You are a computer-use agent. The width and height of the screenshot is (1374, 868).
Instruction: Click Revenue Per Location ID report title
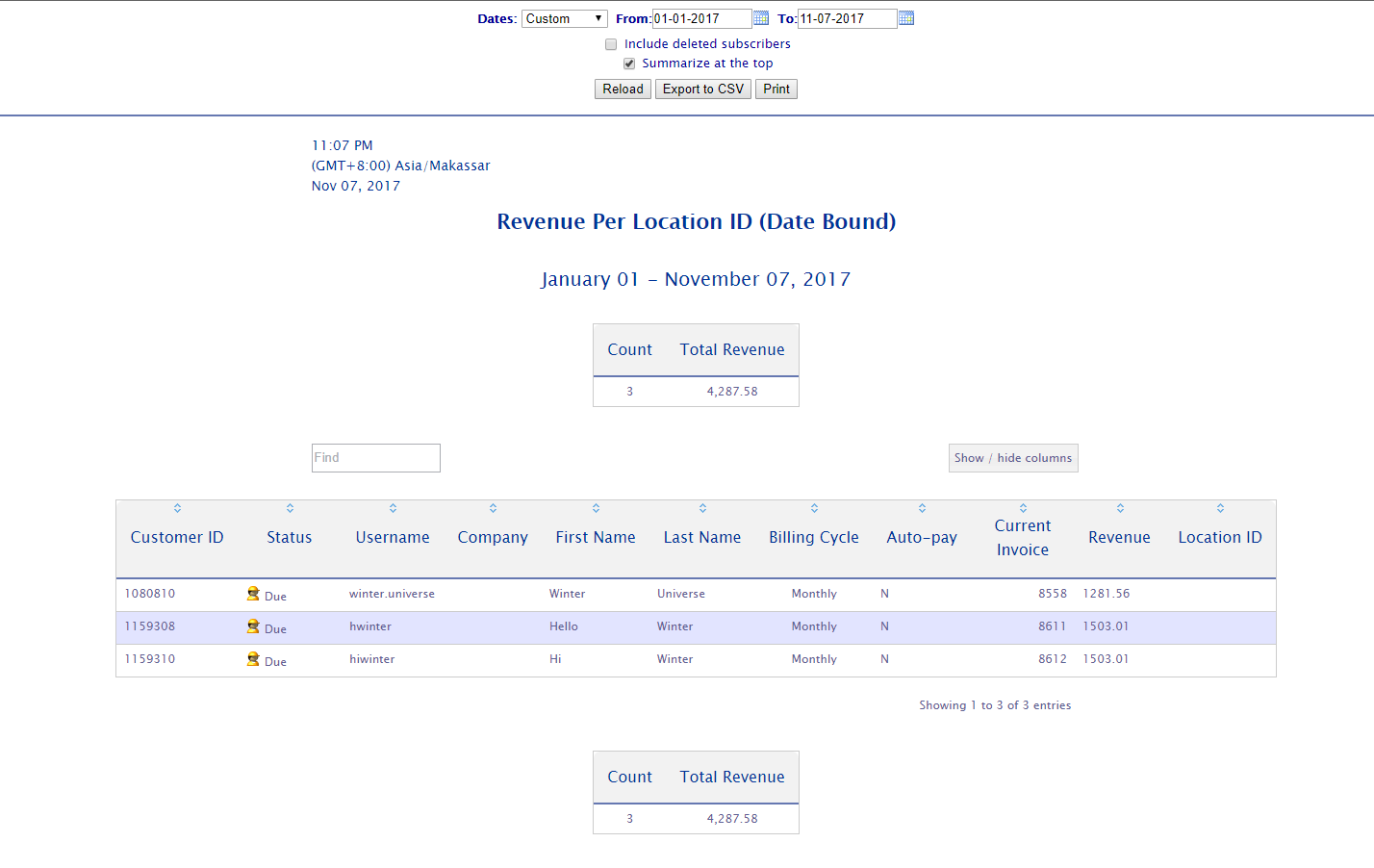697,222
